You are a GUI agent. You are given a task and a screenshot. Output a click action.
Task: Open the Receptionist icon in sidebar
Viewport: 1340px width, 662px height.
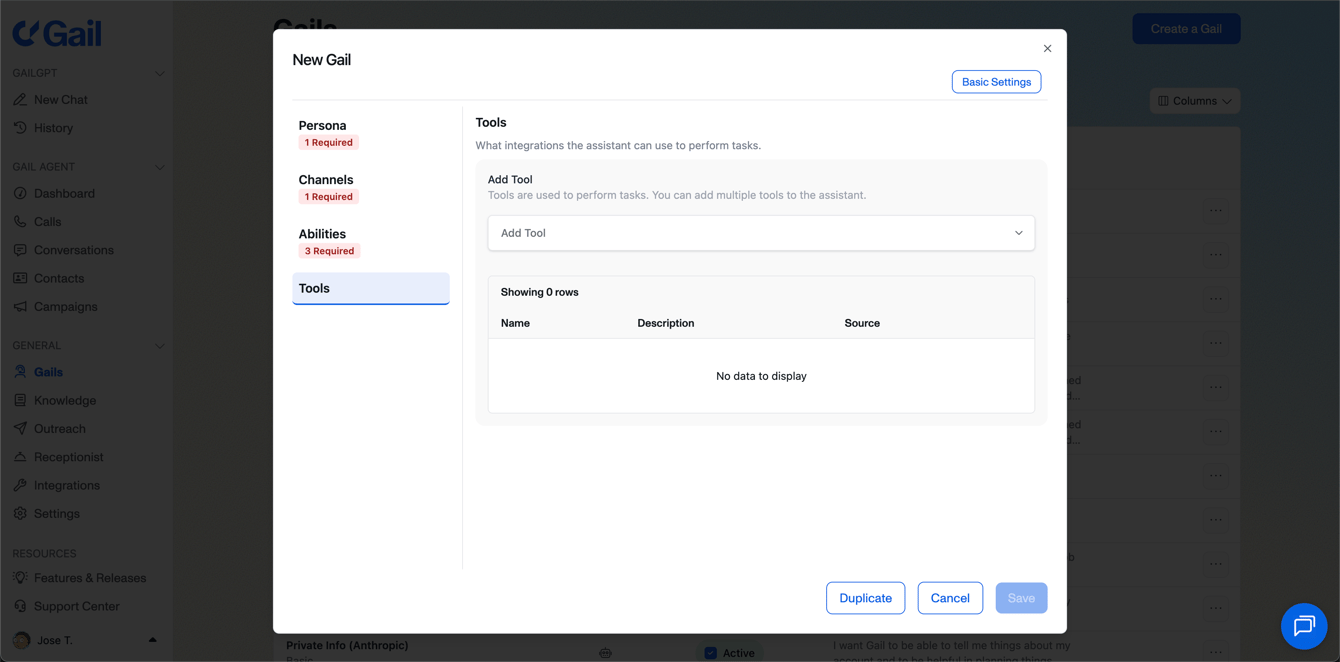20,457
